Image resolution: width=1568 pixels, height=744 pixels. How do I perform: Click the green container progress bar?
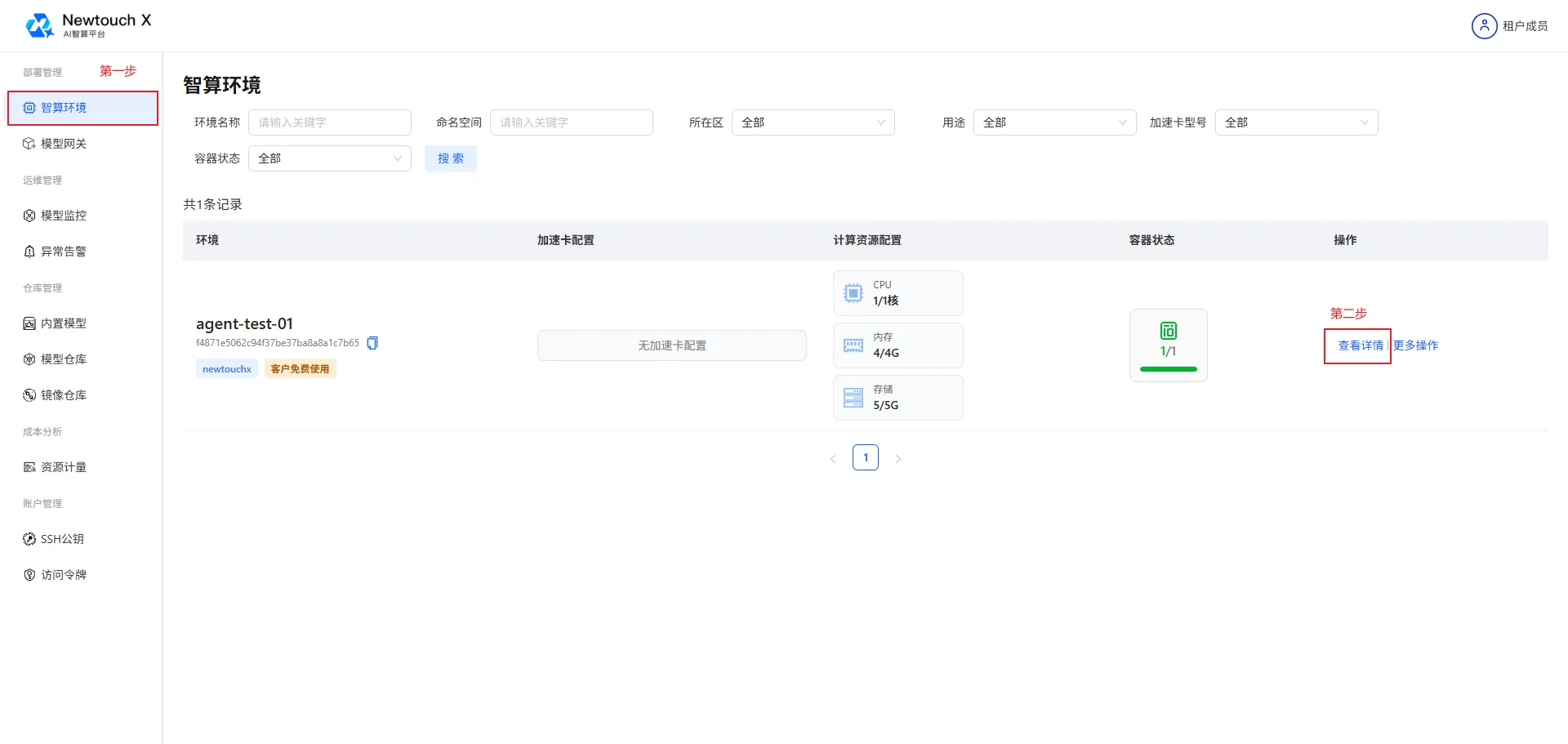[x=1169, y=369]
